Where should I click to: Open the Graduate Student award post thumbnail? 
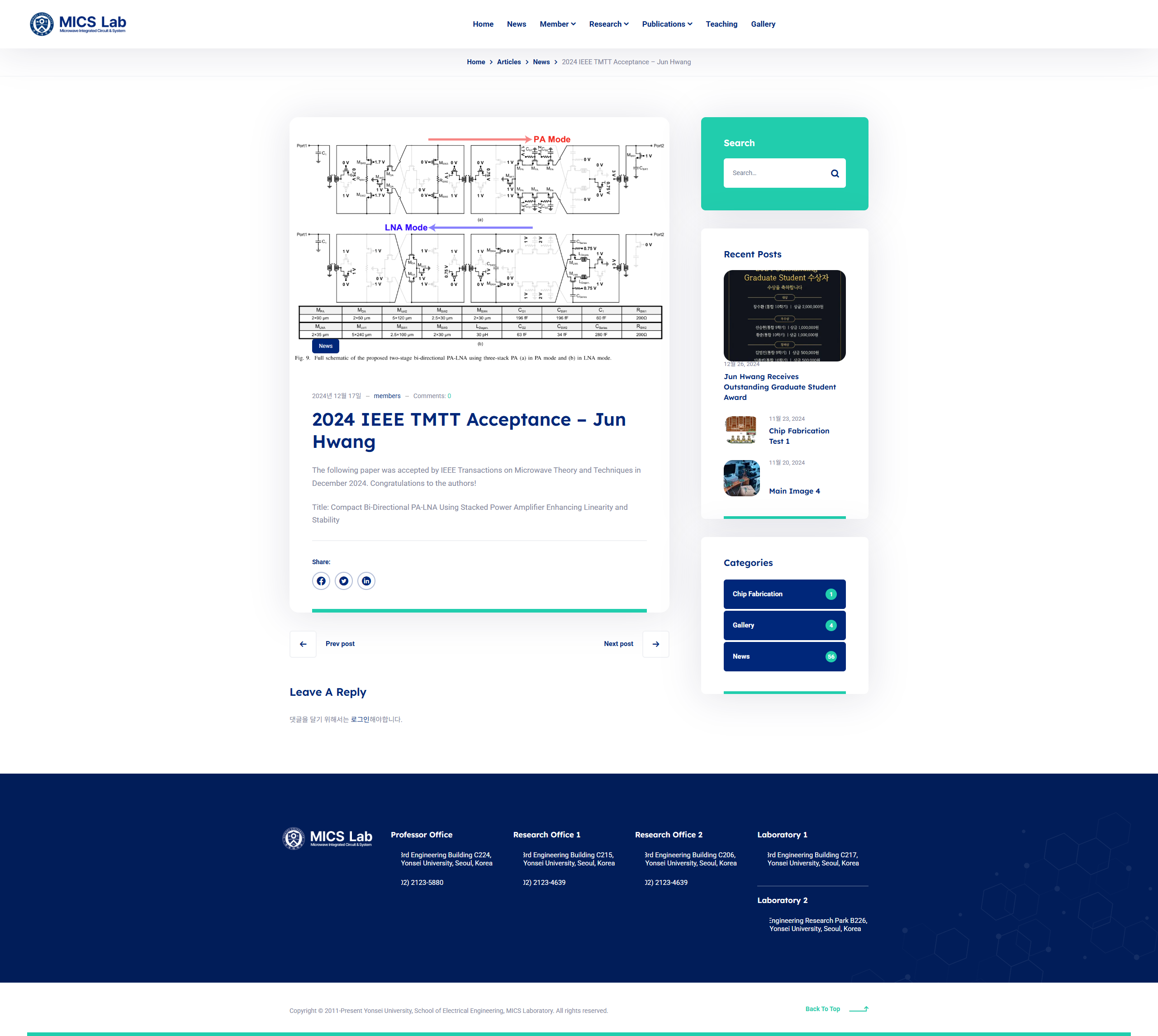pos(784,315)
